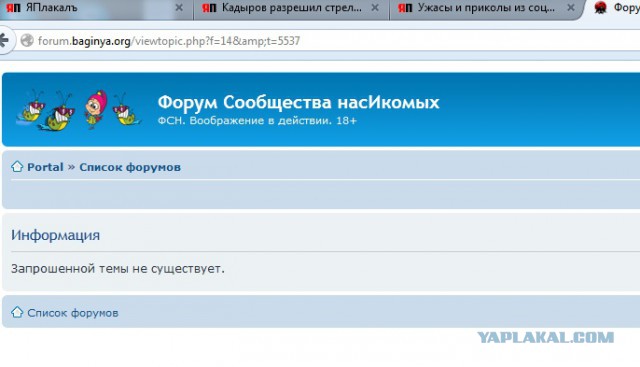Open Список форумов in the top breadcrumb

pyautogui.click(x=130, y=167)
